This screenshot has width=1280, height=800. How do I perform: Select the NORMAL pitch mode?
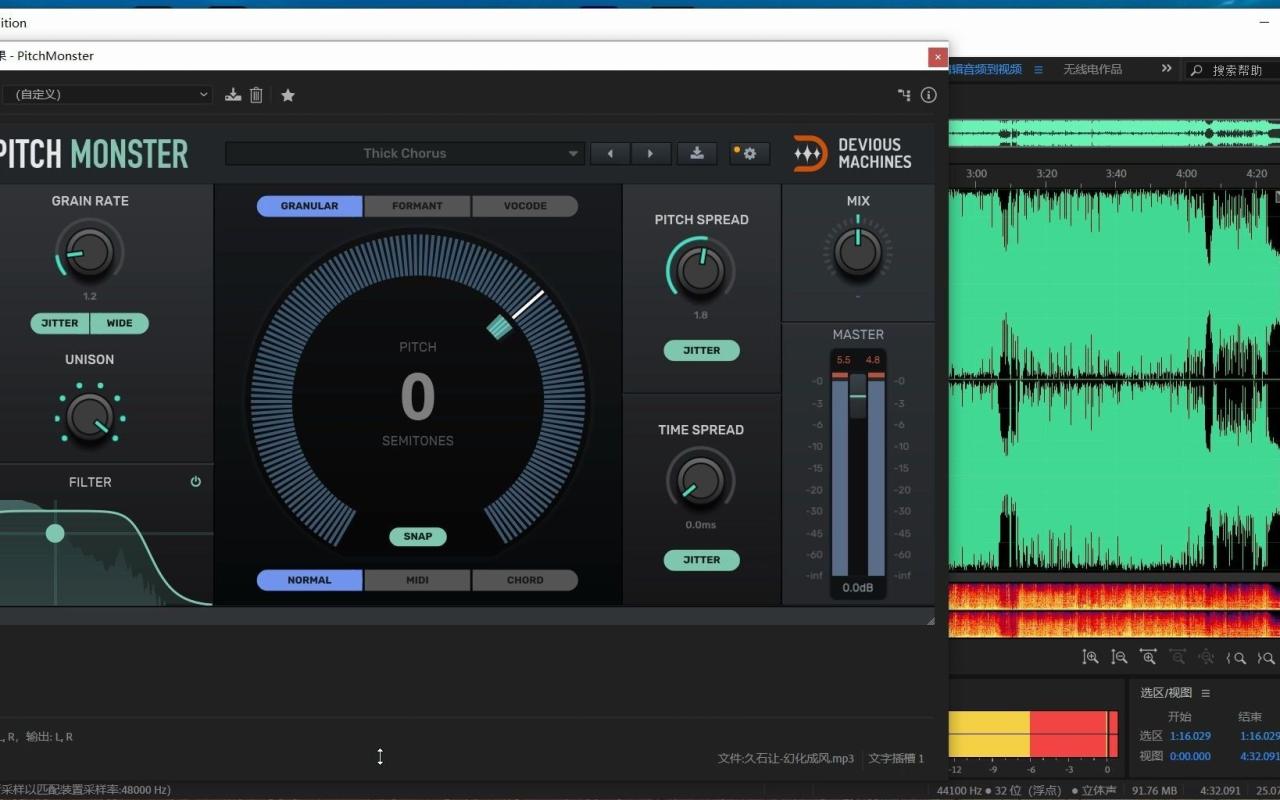309,580
